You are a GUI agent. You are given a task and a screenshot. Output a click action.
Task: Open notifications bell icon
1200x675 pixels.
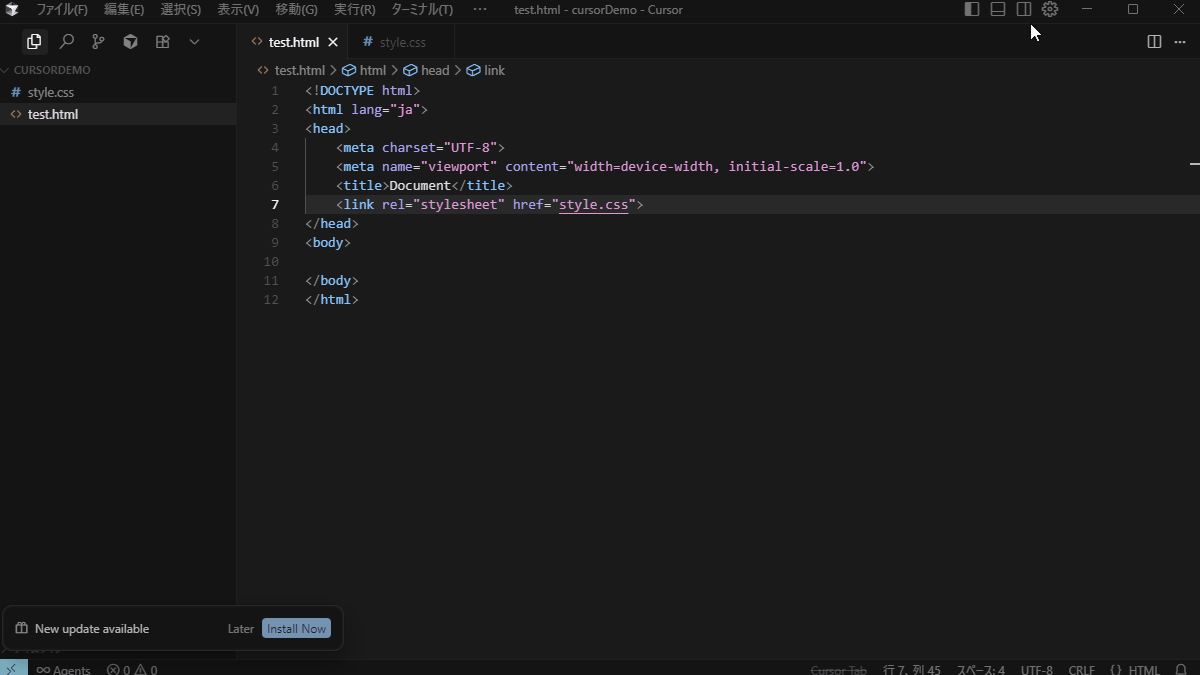pos(1181,669)
